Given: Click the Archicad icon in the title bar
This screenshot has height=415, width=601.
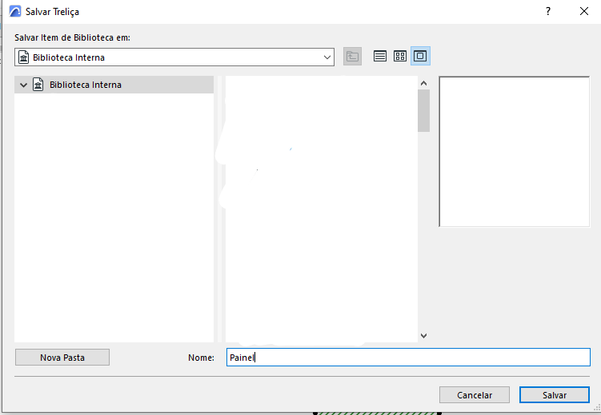Looking at the screenshot, I should [15, 11].
